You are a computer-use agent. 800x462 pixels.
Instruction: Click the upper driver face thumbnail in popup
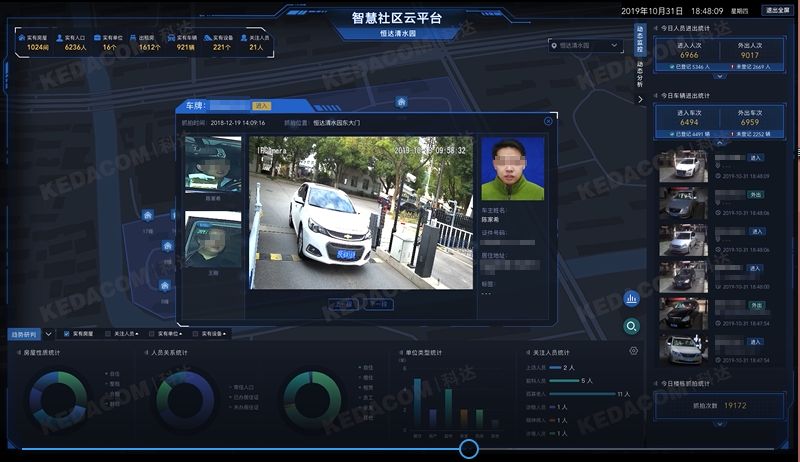pyautogui.click(x=213, y=164)
